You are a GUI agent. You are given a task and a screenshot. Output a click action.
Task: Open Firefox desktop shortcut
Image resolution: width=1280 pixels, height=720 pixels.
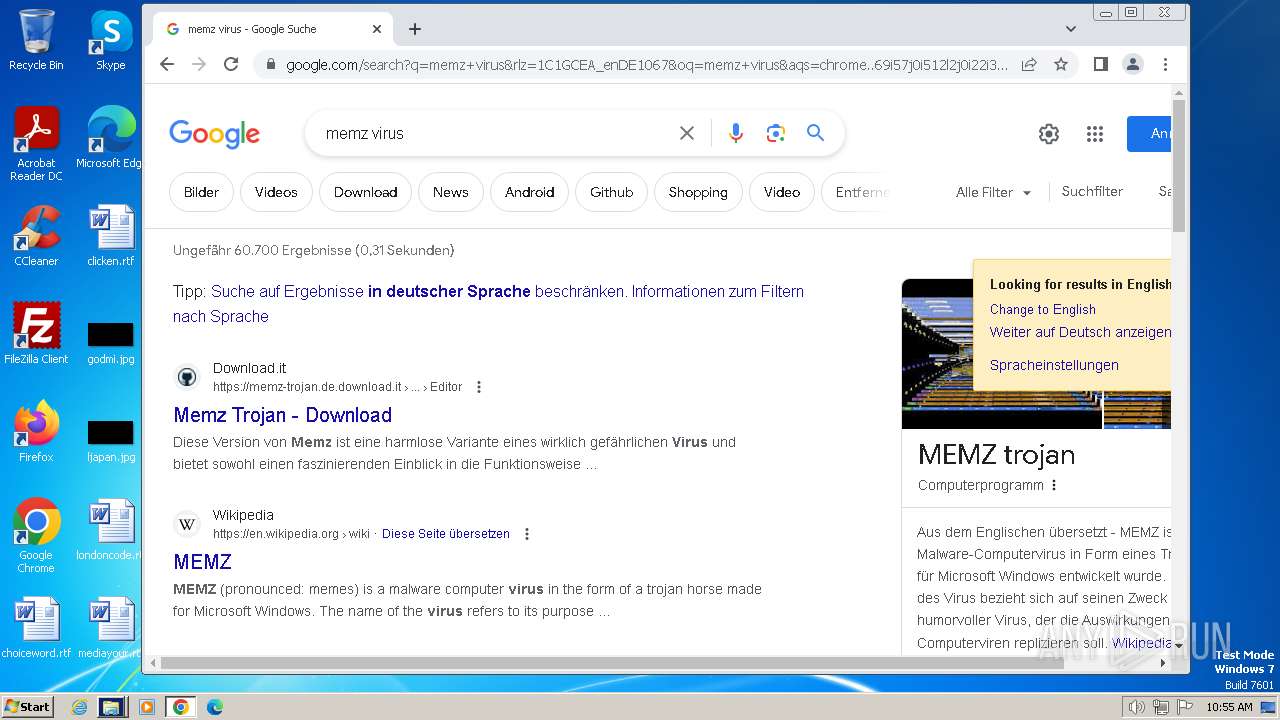[36, 432]
